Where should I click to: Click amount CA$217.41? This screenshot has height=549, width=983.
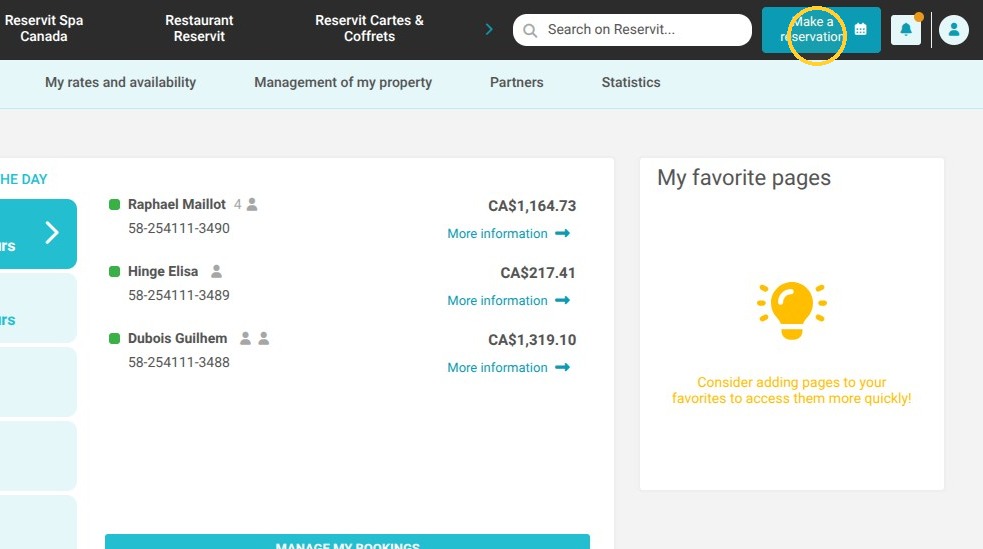(x=538, y=273)
